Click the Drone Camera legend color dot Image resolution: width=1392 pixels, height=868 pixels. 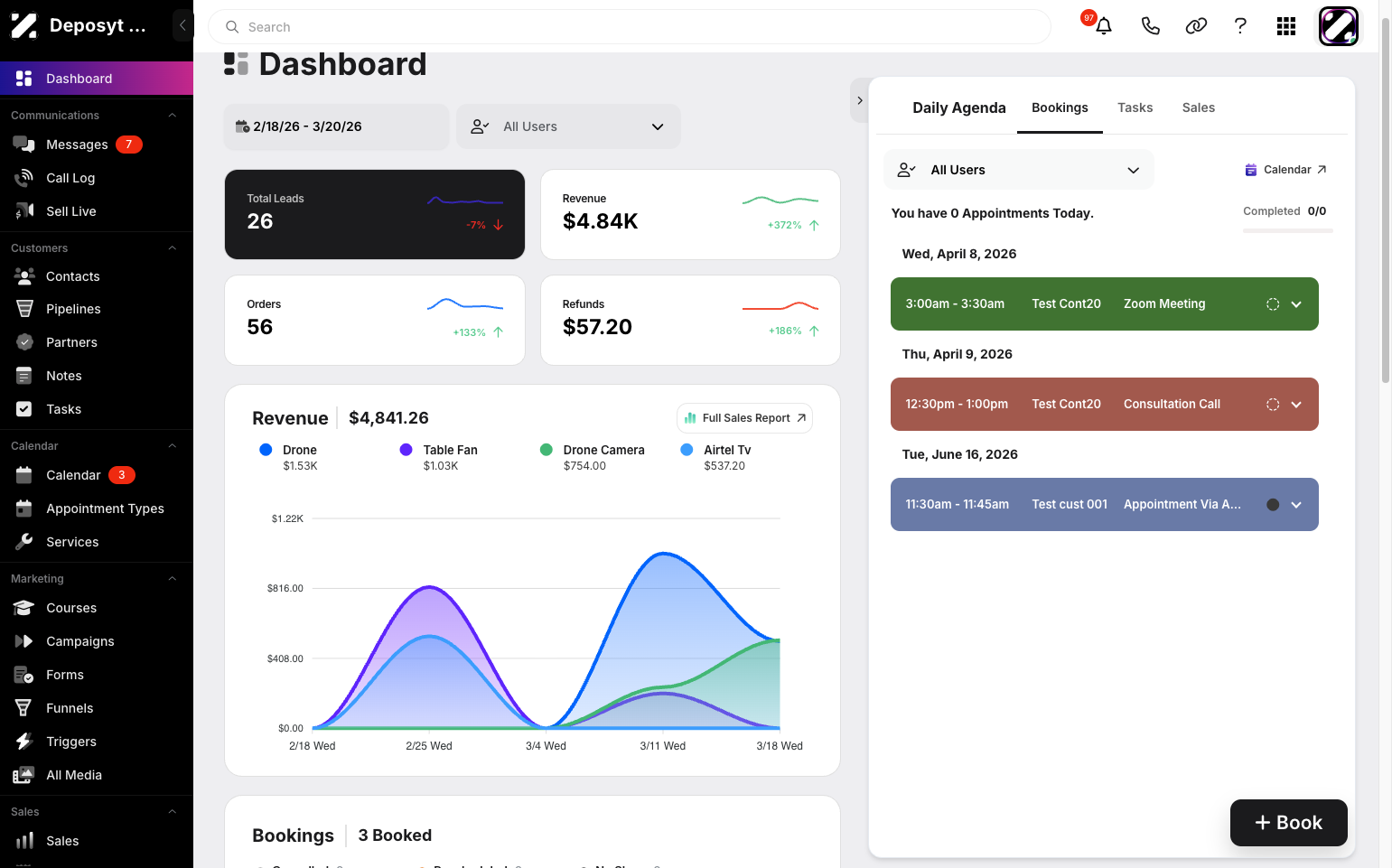click(547, 450)
